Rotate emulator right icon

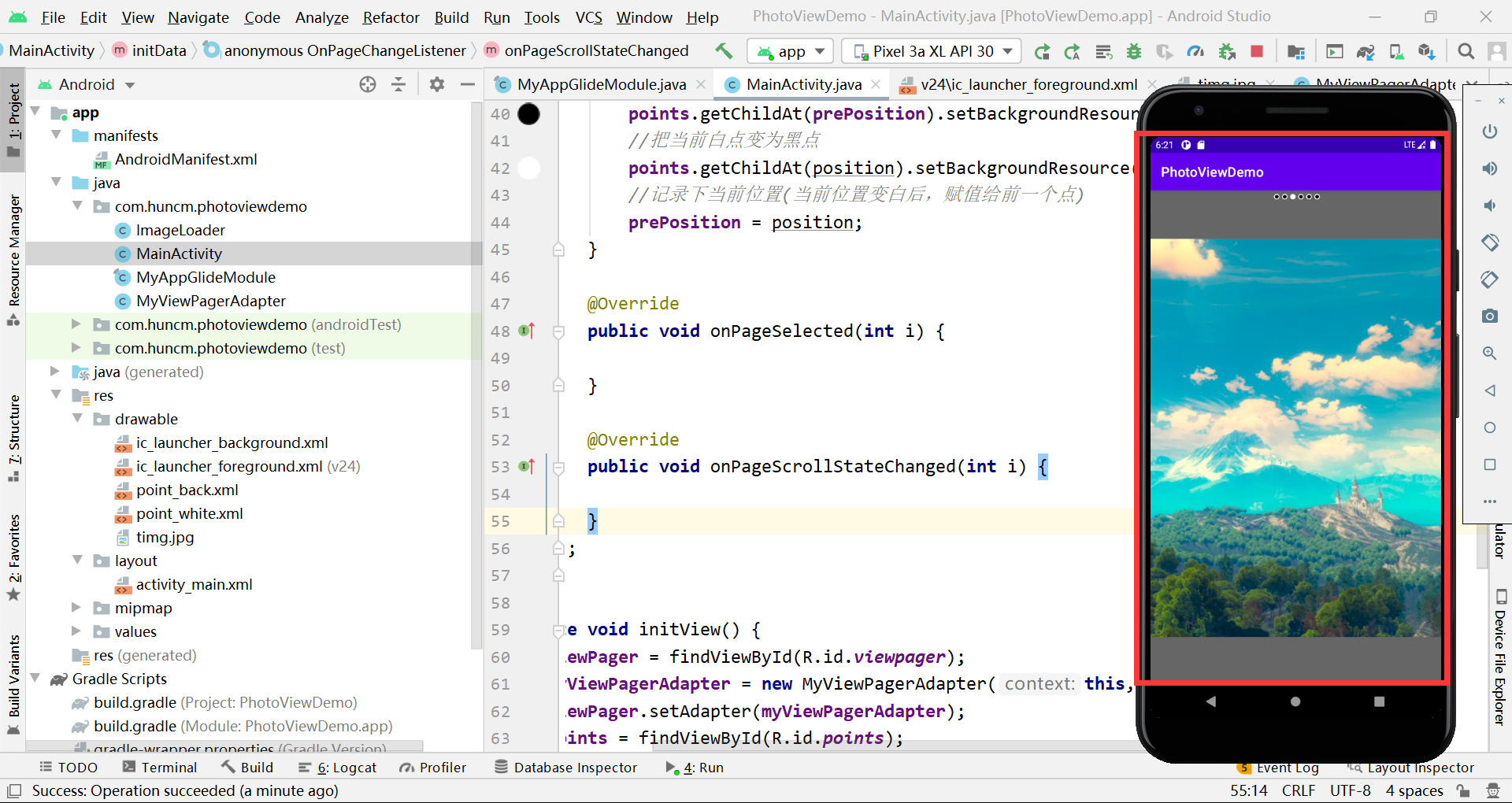[1489, 279]
